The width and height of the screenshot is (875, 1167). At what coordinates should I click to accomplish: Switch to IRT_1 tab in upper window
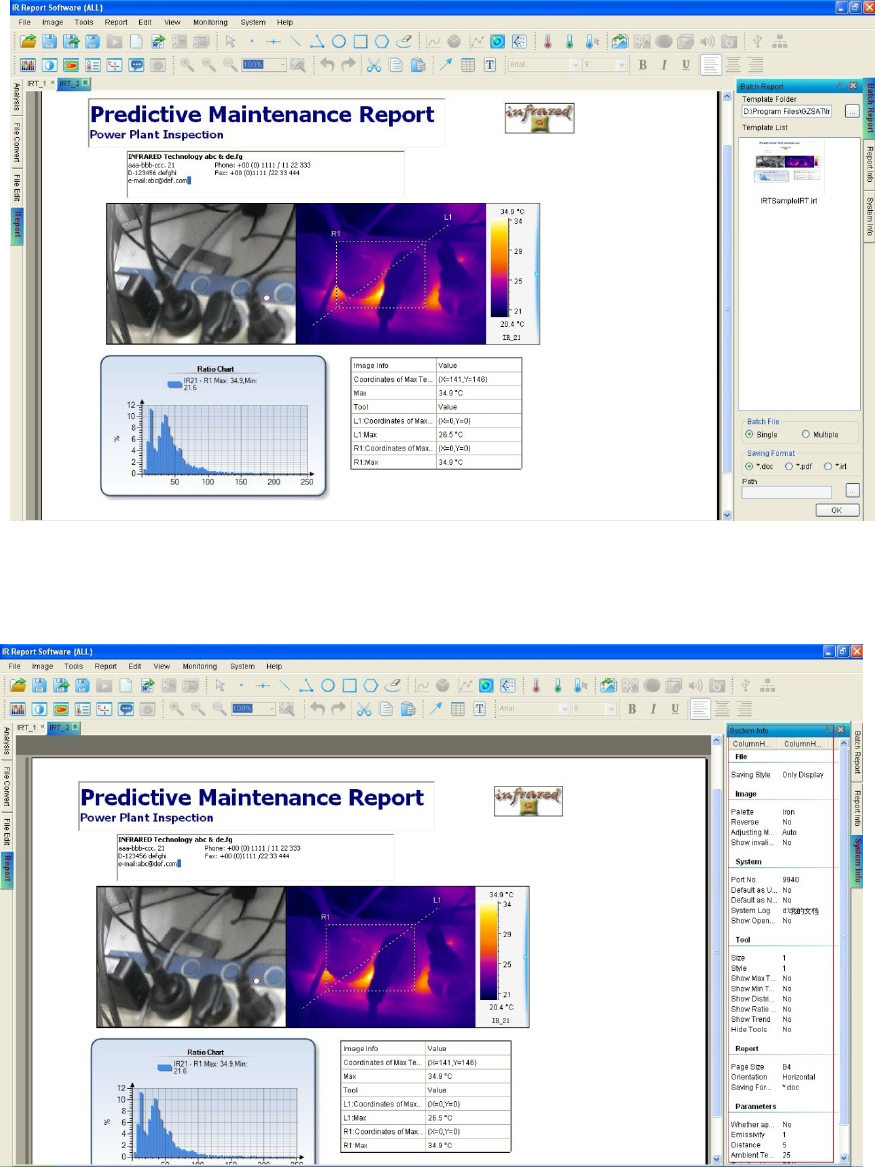pyautogui.click(x=36, y=83)
